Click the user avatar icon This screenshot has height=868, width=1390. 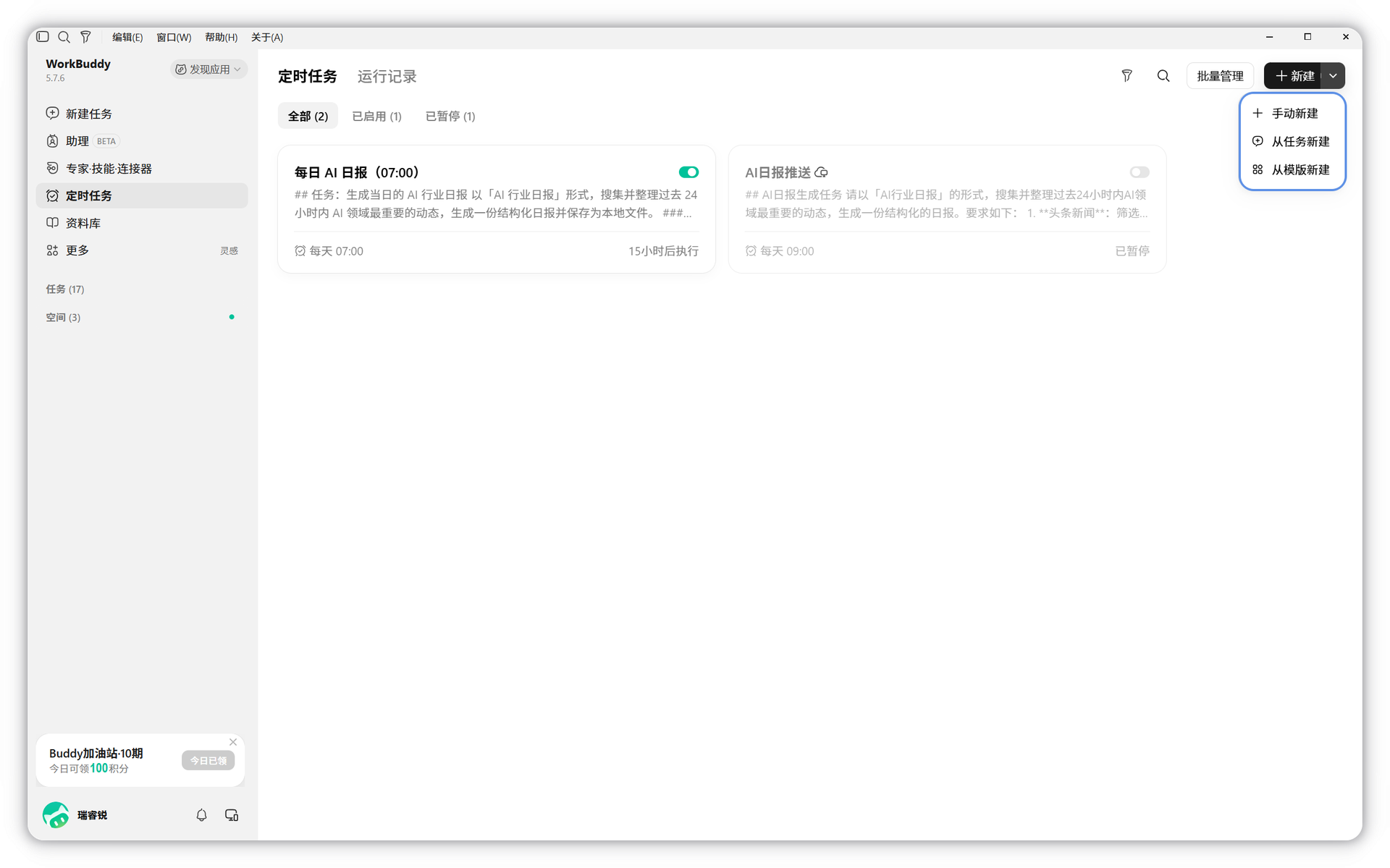pos(56,815)
